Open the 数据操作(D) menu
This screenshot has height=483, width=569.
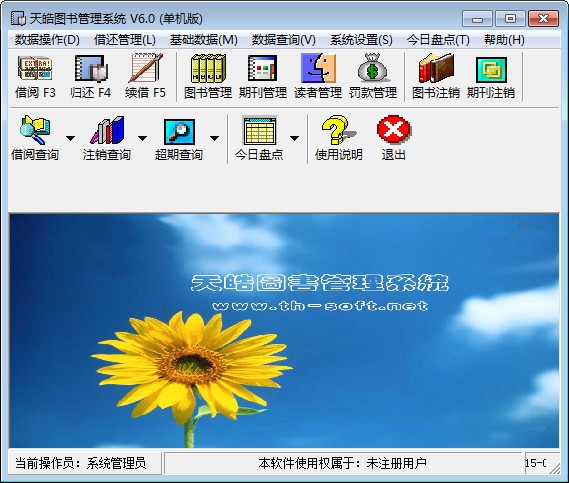click(x=47, y=40)
